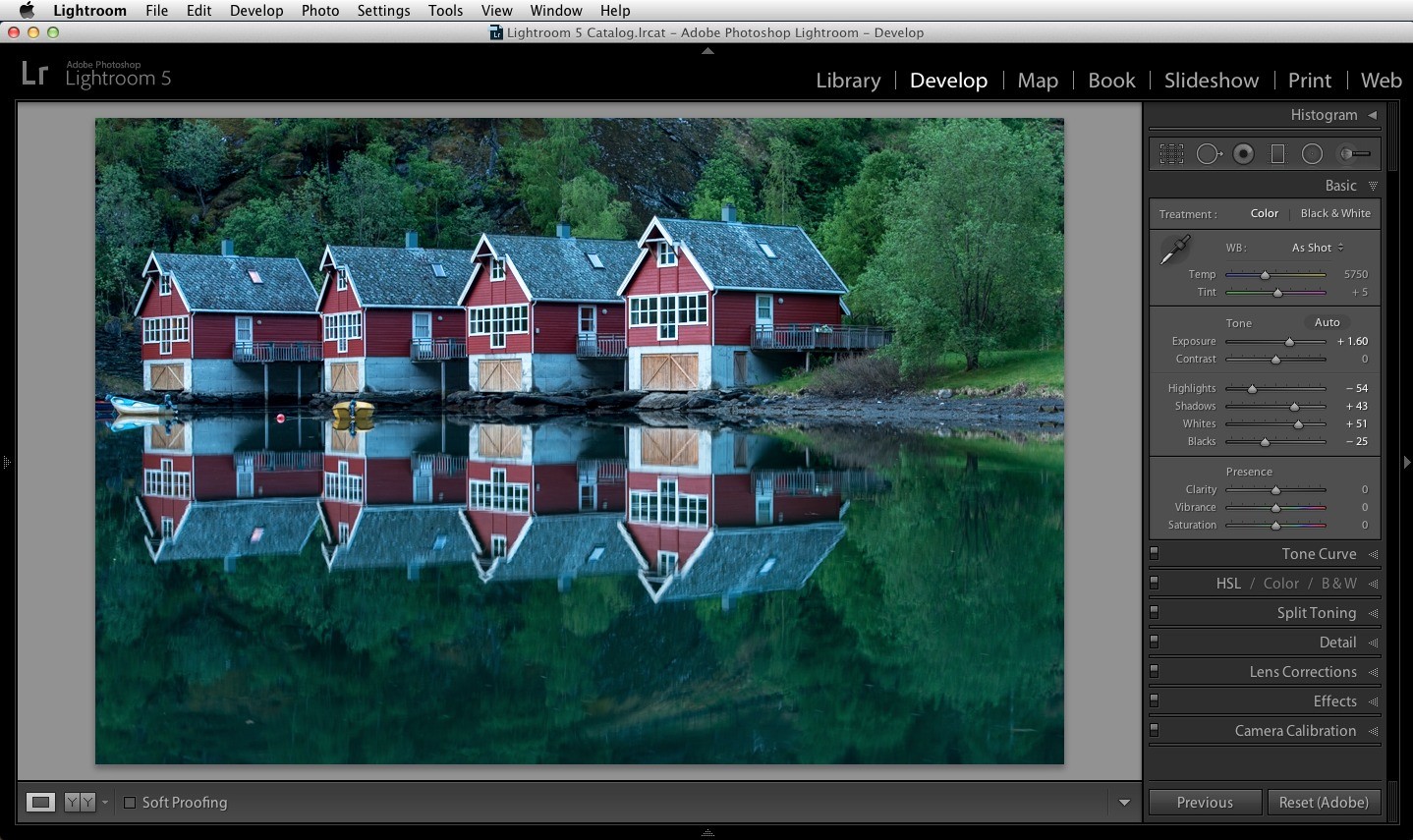Click the Exposure slider handle
The width and height of the screenshot is (1413, 840).
1289,342
